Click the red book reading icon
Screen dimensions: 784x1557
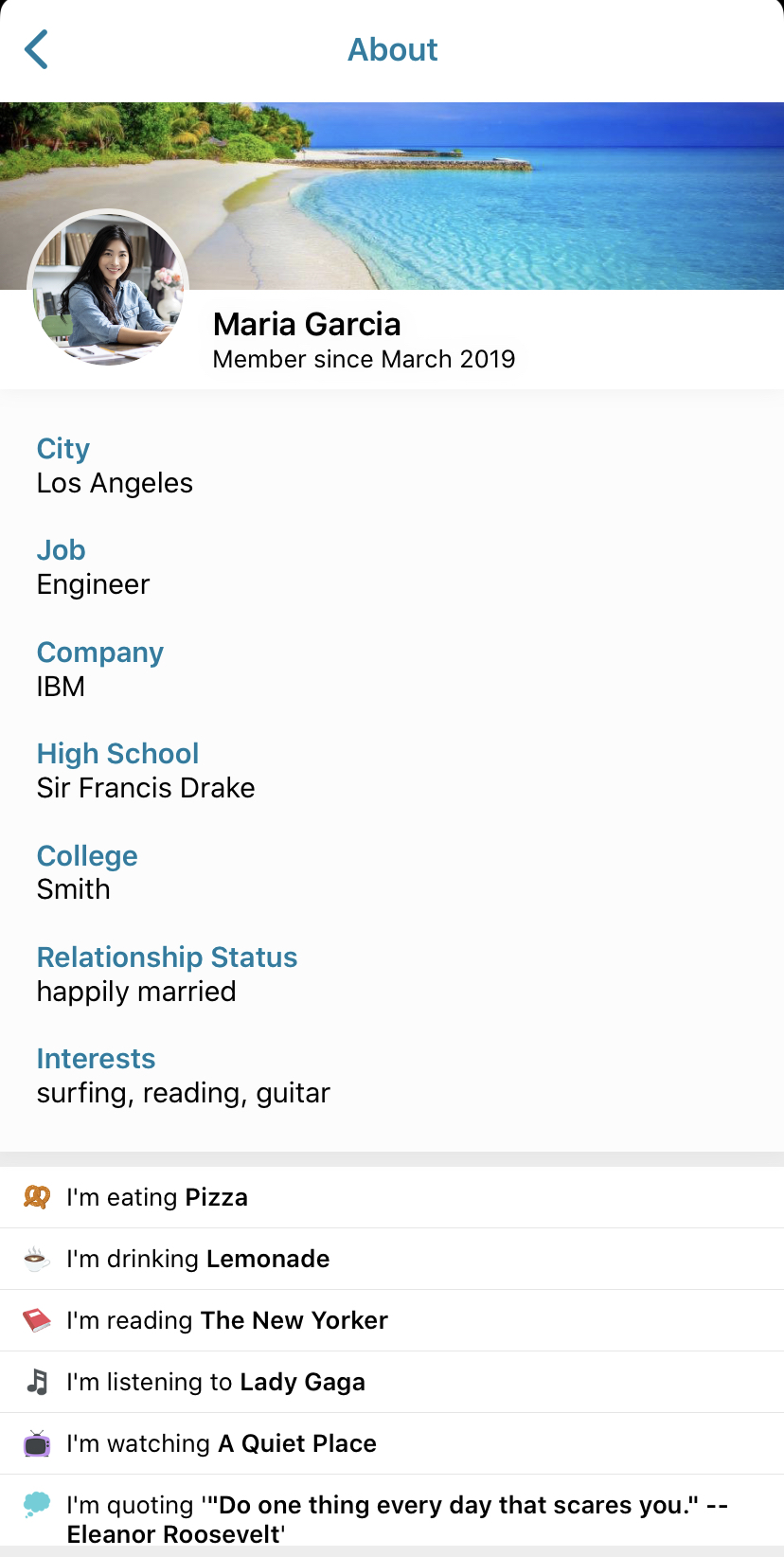(36, 1320)
